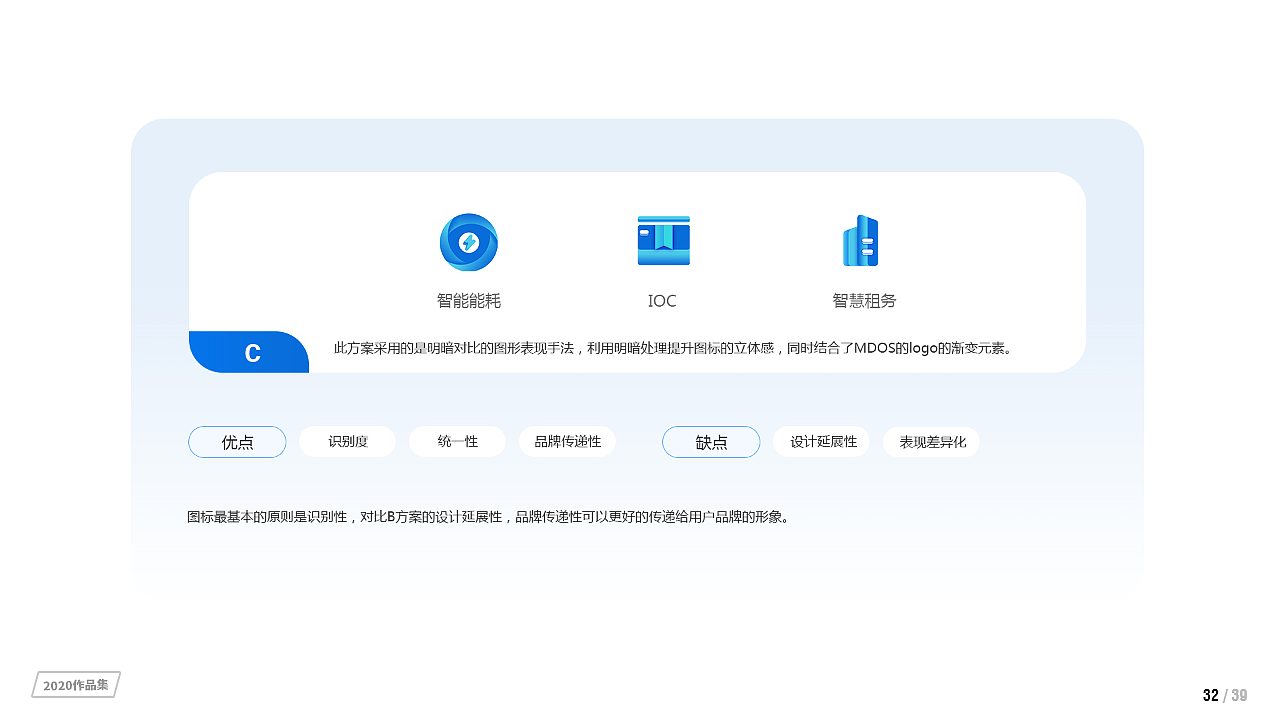The width and height of the screenshot is (1280, 720).
Task: Click the IOC text label
Action: 662,301
